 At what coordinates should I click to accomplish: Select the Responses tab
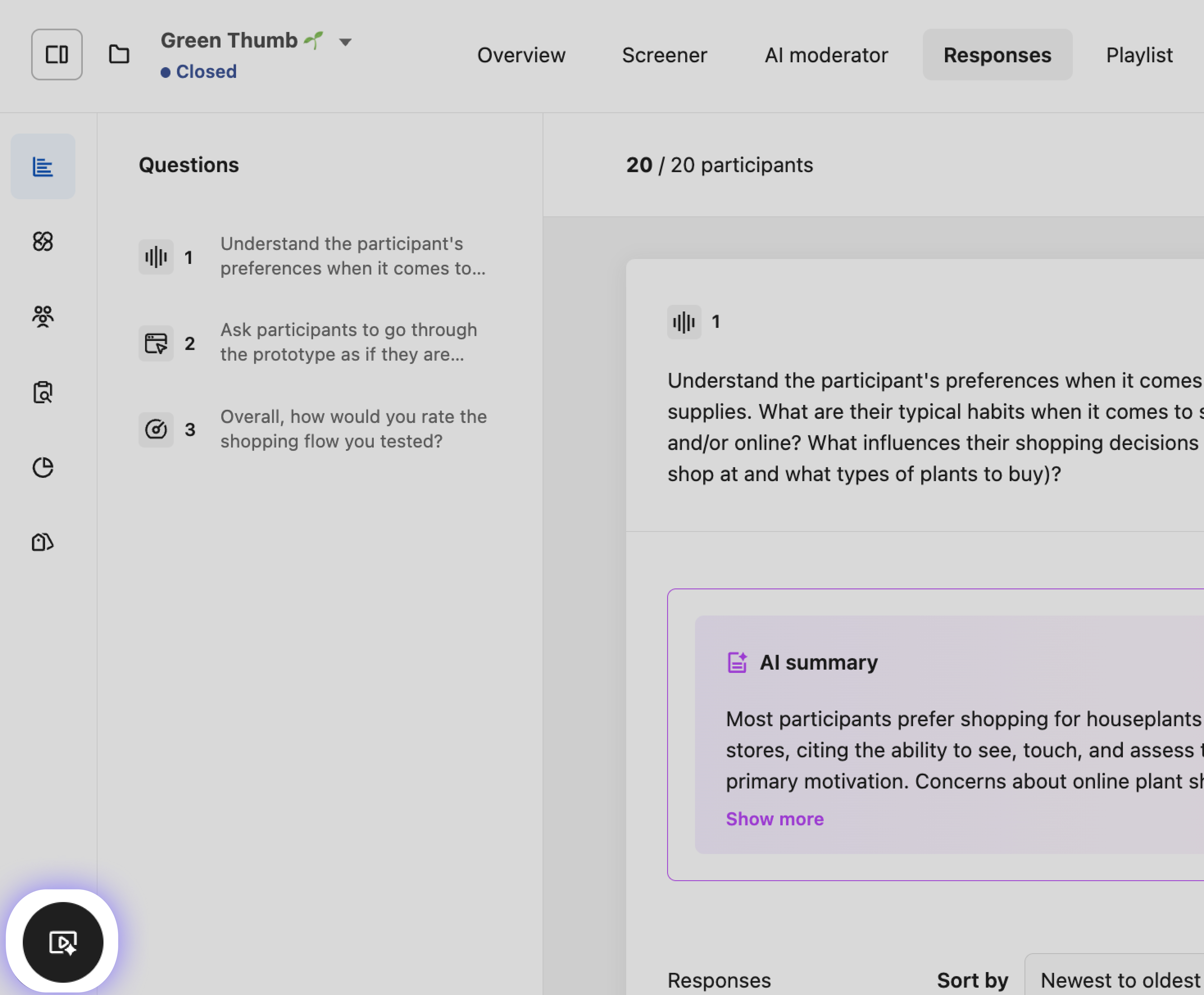997,55
